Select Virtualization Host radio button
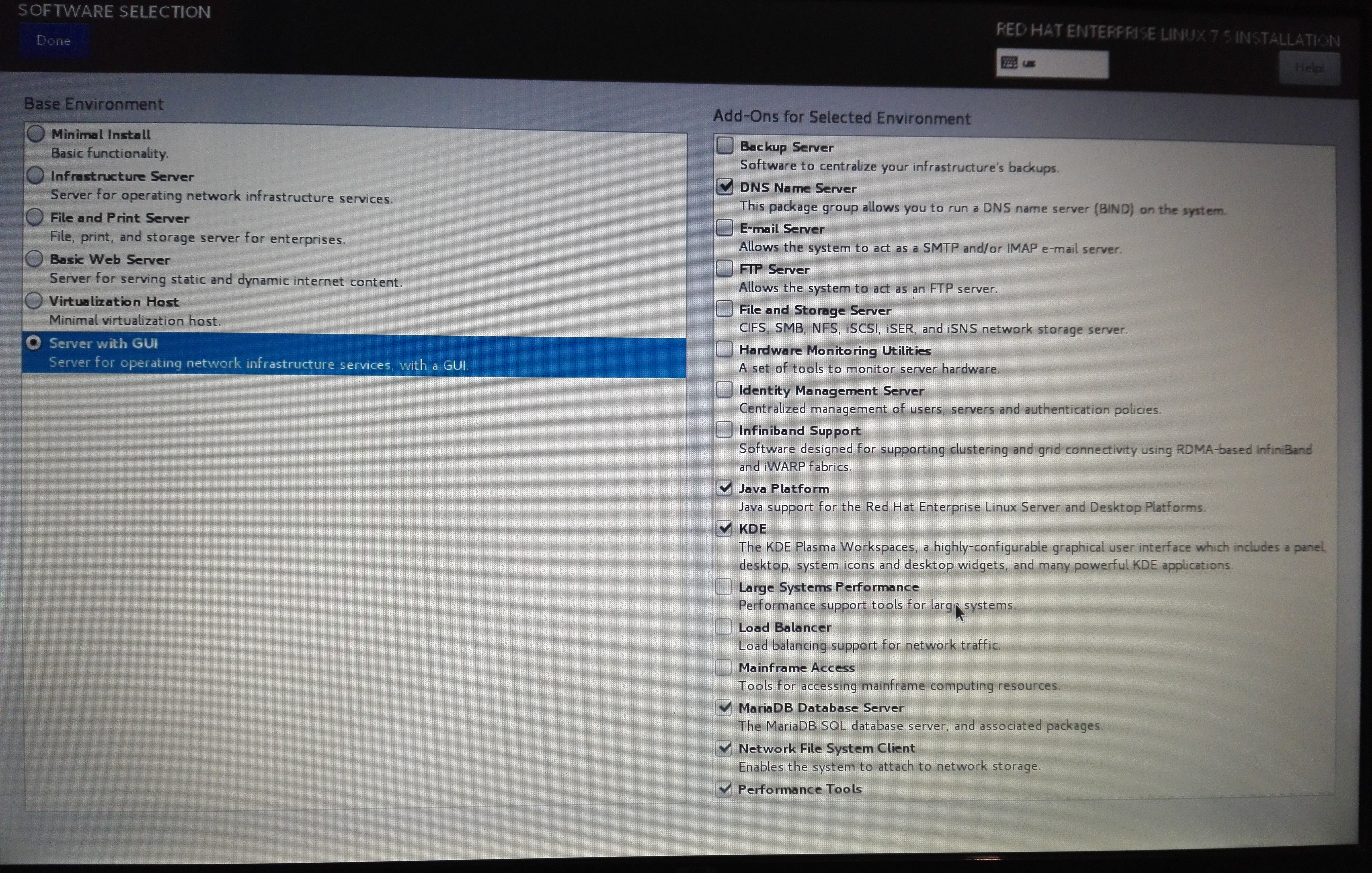 [x=34, y=300]
